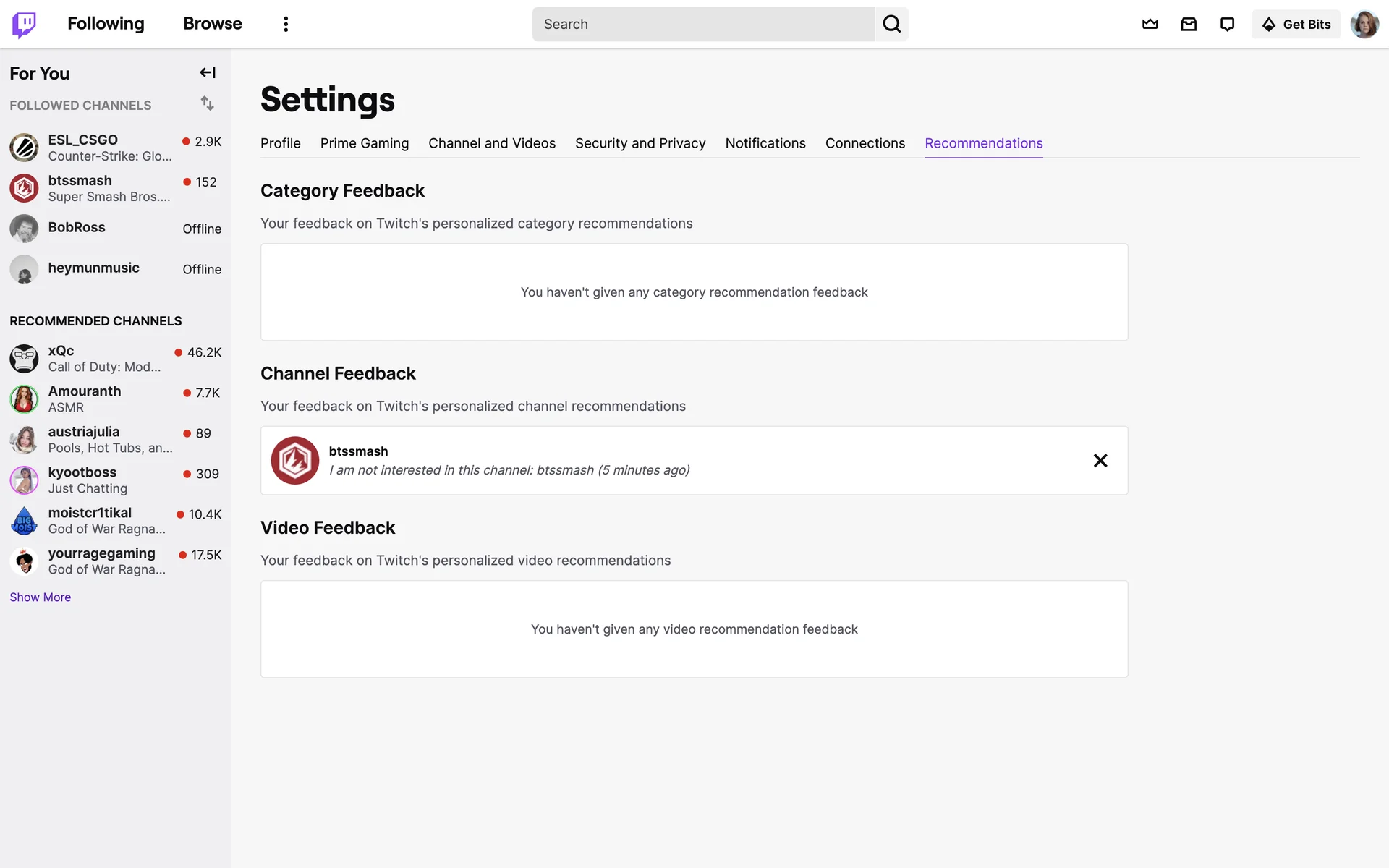Open the three-dot more options menu
The height and width of the screenshot is (868, 1389).
(286, 25)
